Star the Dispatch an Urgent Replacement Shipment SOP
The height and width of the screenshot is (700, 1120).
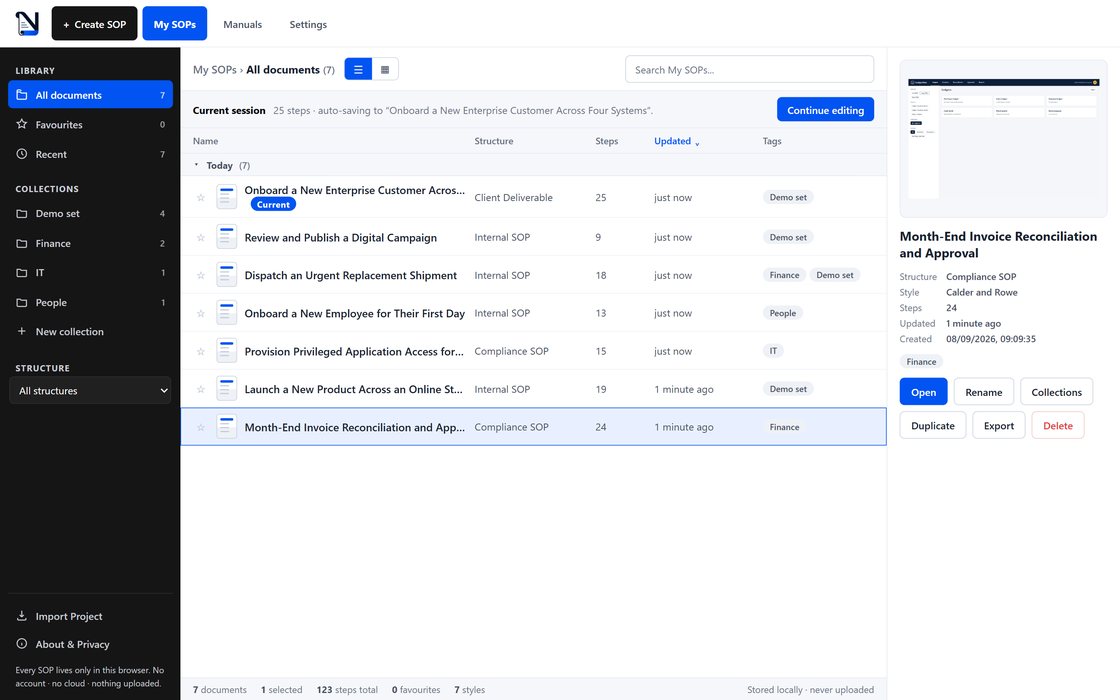click(x=201, y=276)
